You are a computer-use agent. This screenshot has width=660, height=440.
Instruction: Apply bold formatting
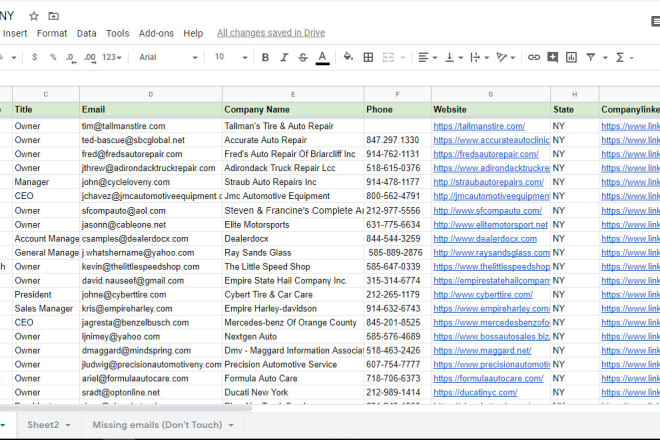point(265,57)
